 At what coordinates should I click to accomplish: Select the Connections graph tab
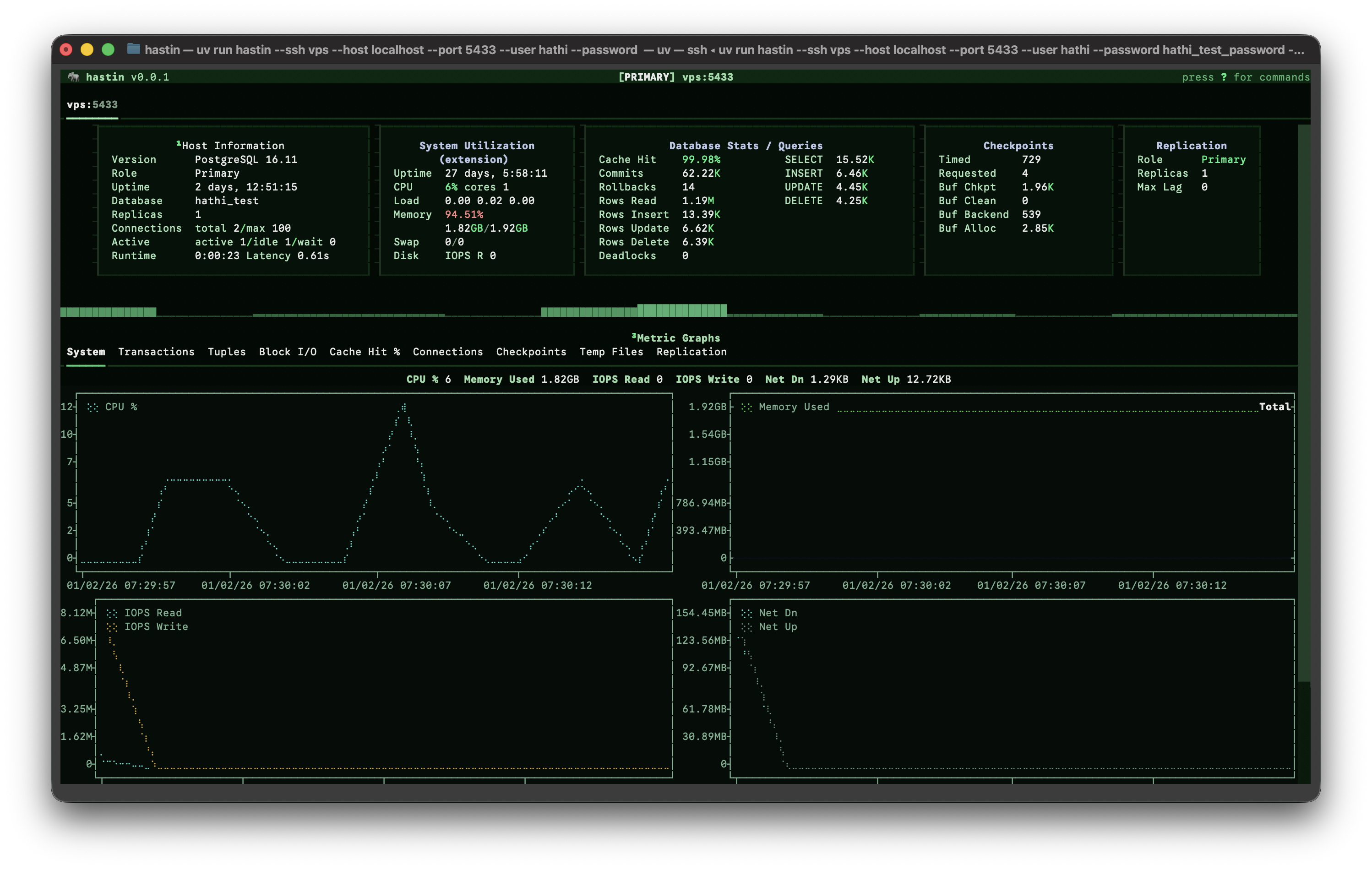pos(448,352)
